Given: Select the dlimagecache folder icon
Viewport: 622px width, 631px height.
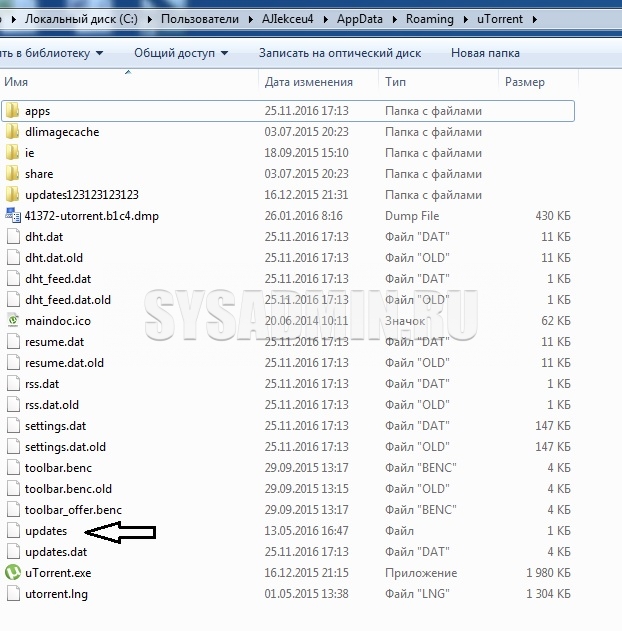Looking at the screenshot, I should coord(13,132).
